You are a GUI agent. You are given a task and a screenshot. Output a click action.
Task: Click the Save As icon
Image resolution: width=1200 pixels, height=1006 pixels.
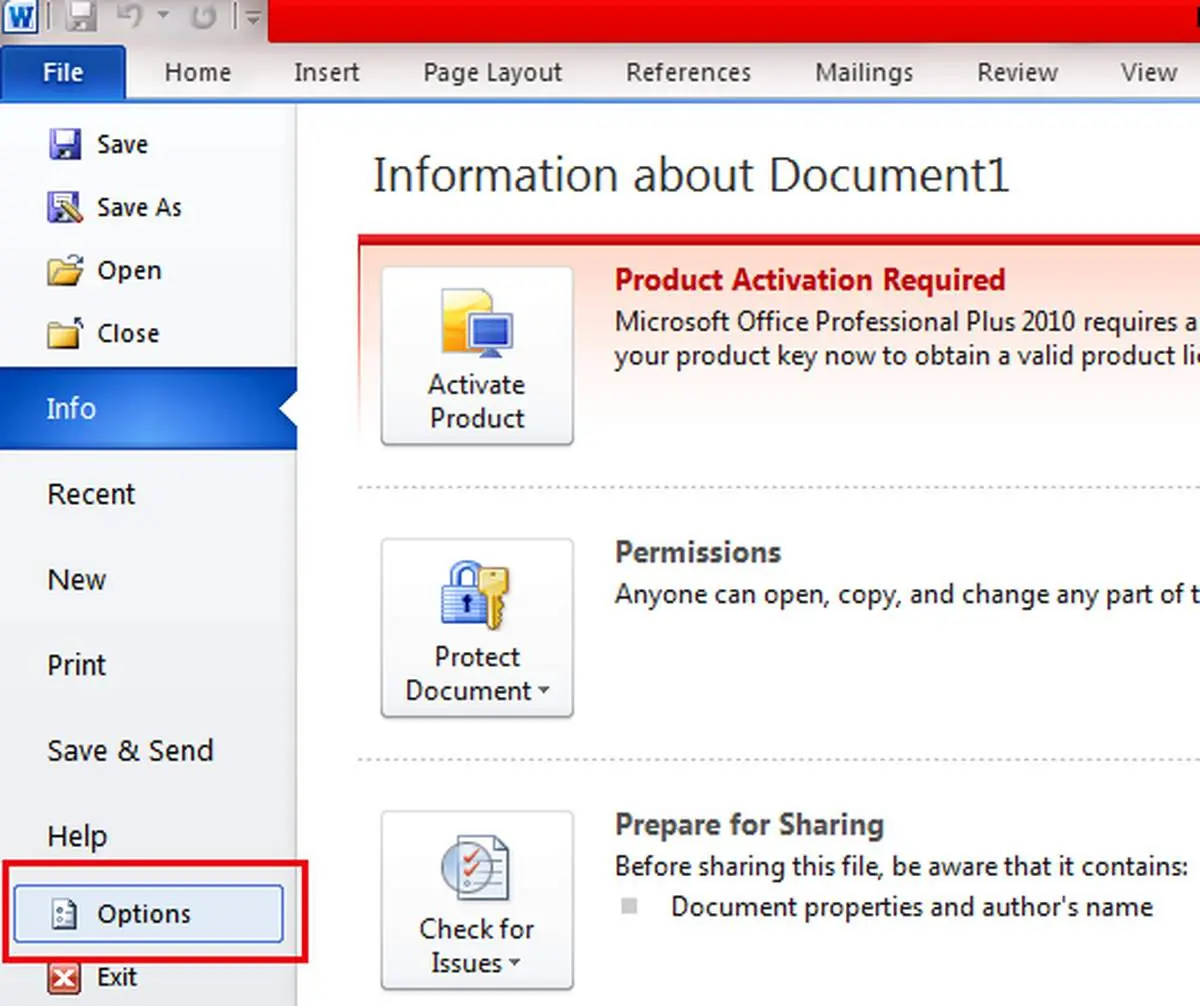65,208
